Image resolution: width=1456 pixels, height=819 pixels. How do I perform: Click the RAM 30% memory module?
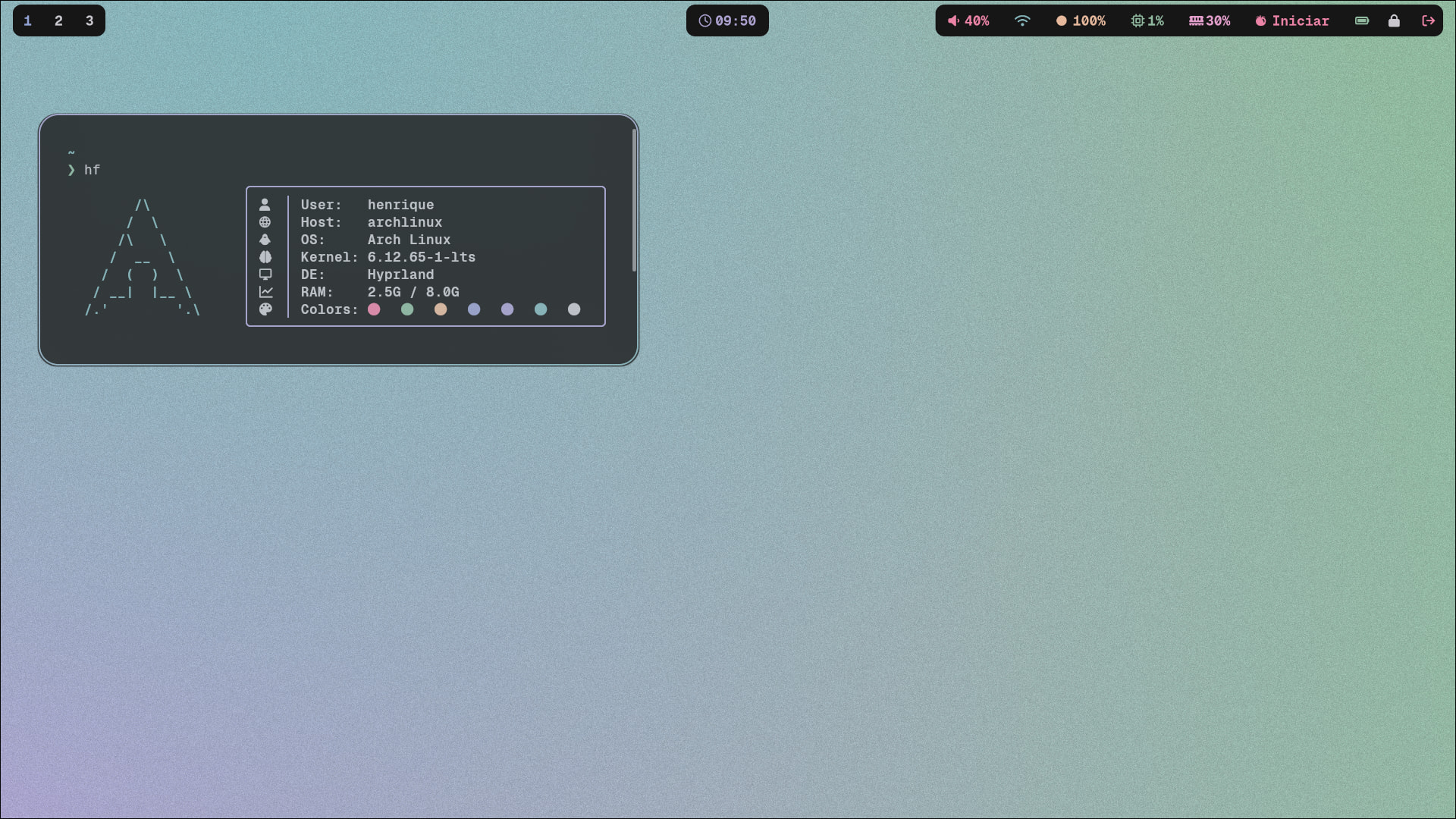pyautogui.click(x=1210, y=20)
